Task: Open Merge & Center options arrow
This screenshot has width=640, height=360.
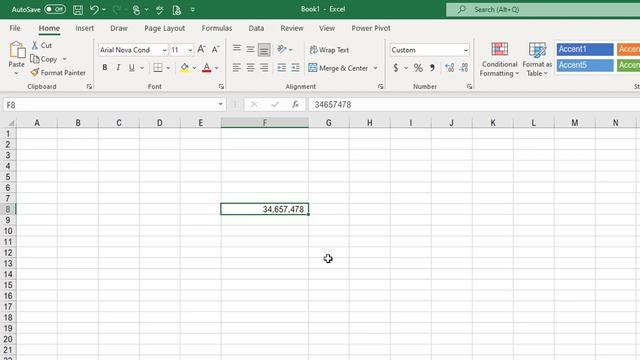Action: tap(375, 68)
